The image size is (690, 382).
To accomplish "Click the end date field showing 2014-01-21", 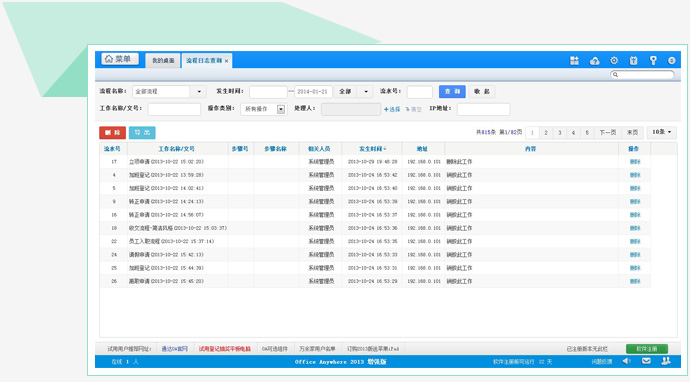I will pyautogui.click(x=313, y=92).
